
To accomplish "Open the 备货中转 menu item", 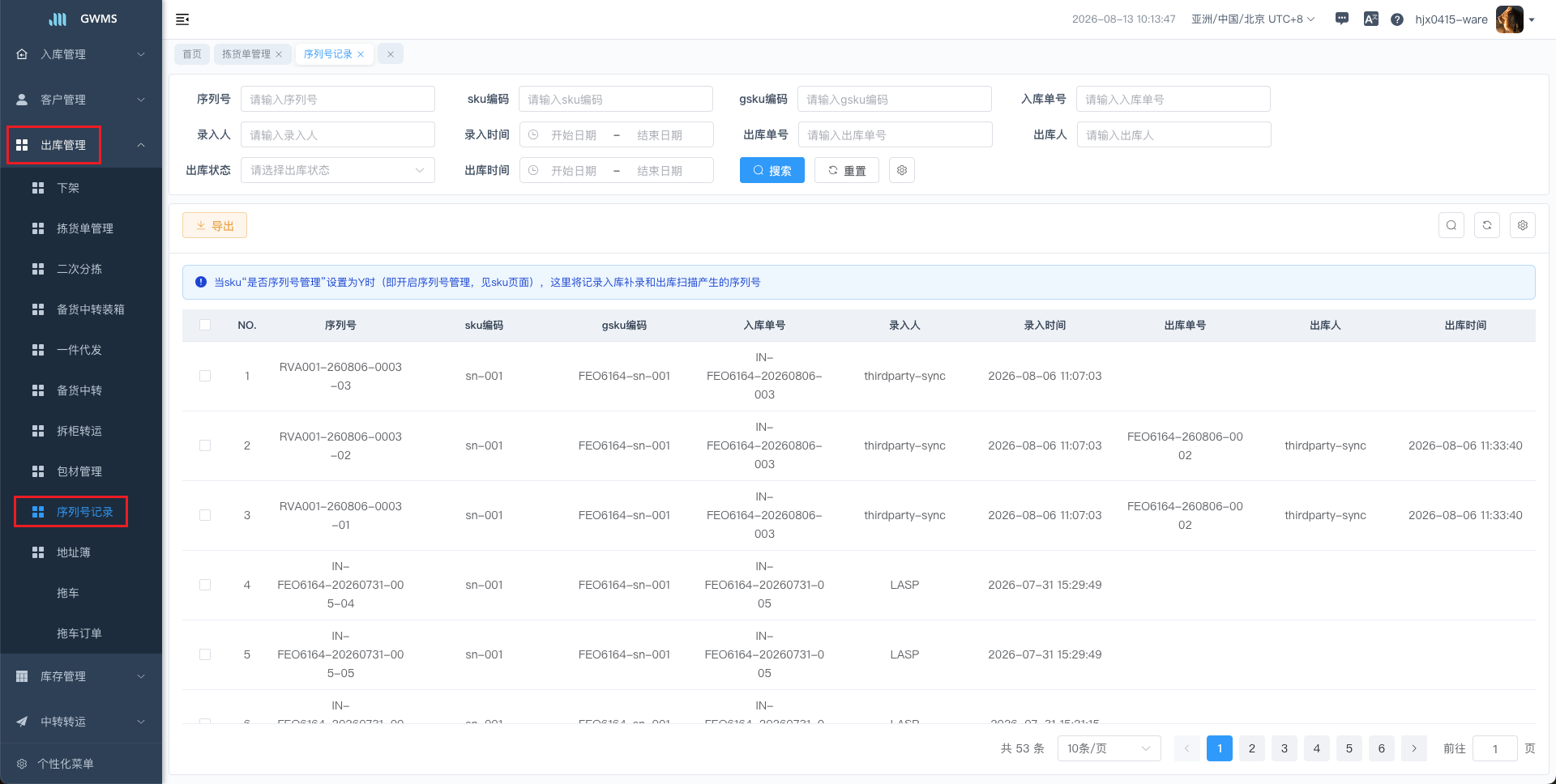I will [81, 390].
